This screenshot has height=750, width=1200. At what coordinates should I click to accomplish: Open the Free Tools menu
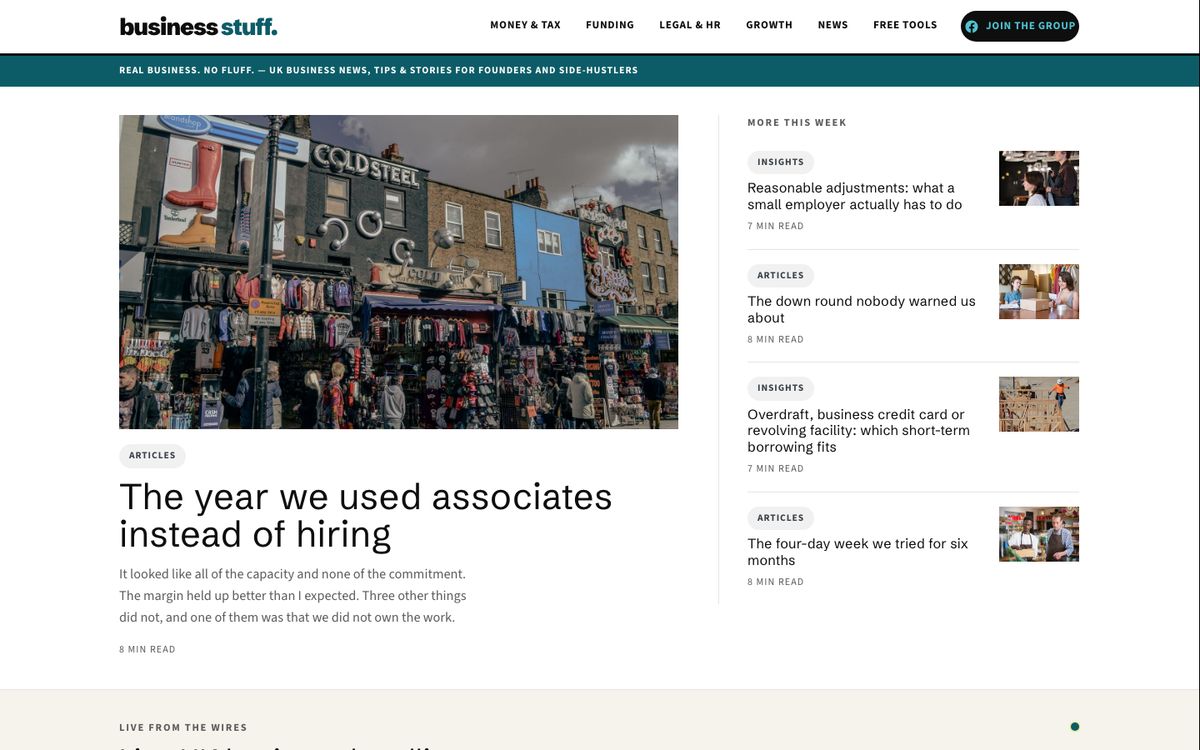(x=905, y=25)
